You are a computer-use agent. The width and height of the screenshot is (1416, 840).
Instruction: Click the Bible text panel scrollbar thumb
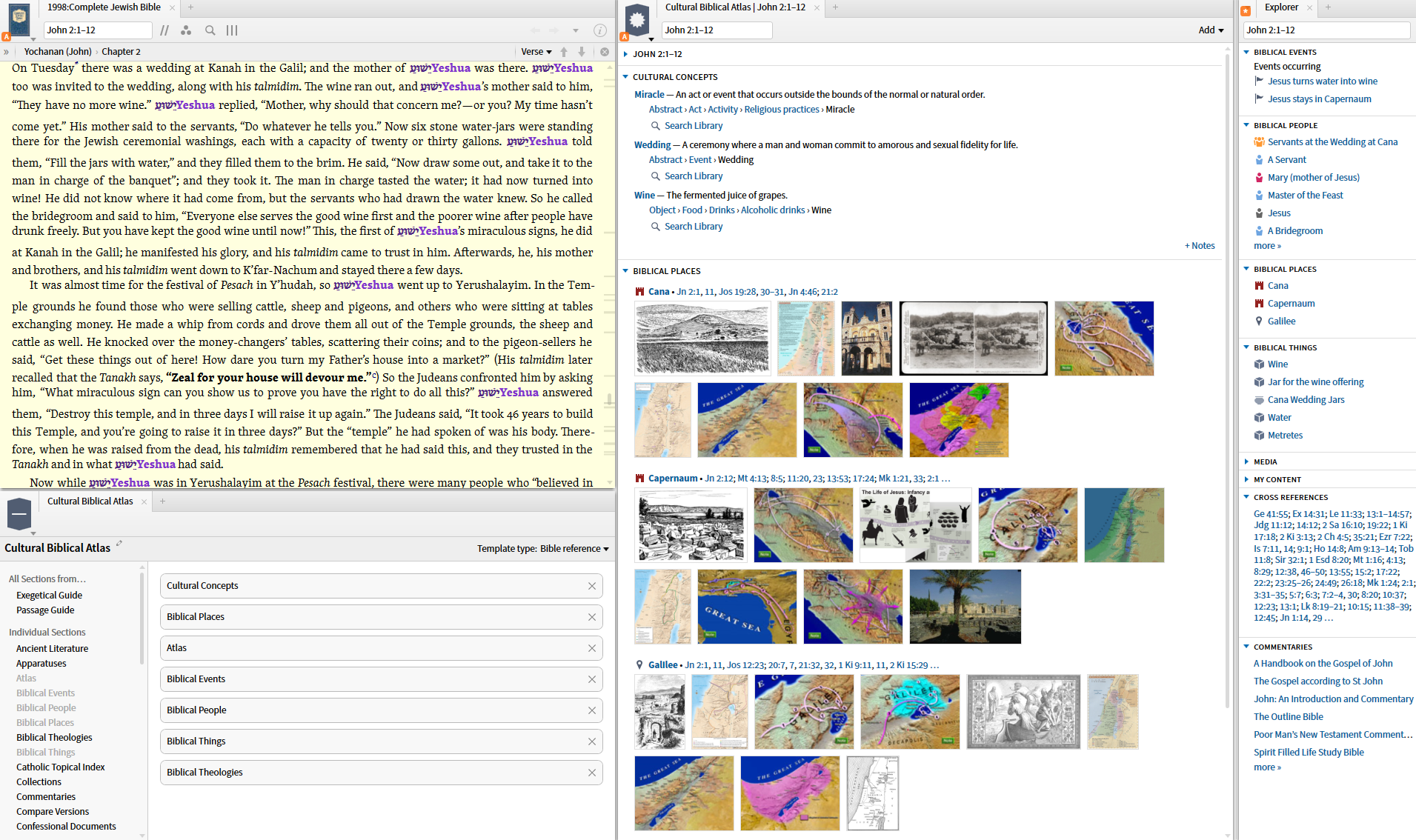(609, 401)
